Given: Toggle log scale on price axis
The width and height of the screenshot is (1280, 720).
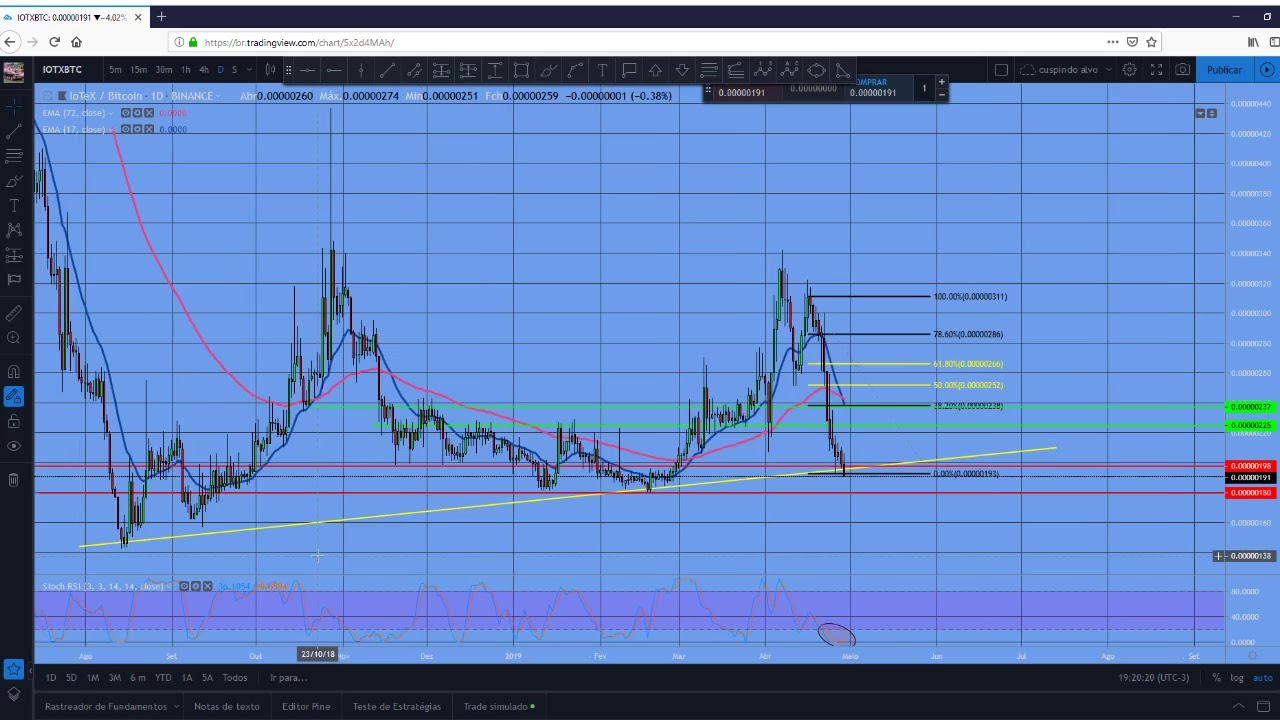Looking at the screenshot, I should [x=1237, y=678].
